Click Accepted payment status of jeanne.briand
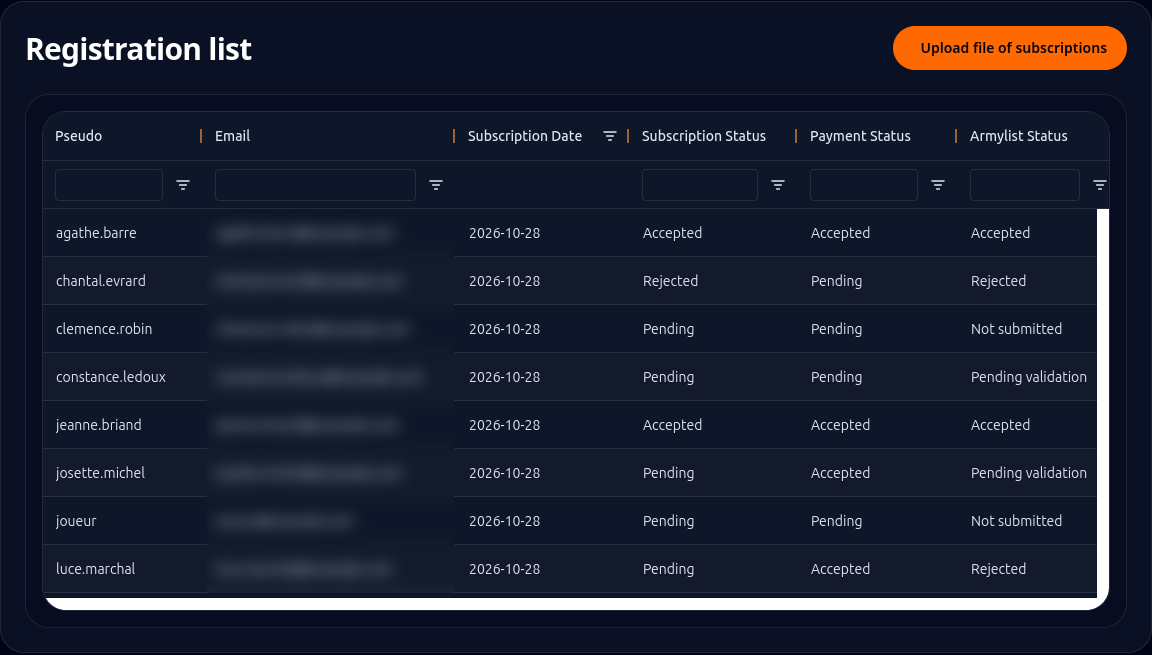 pyautogui.click(x=840, y=425)
